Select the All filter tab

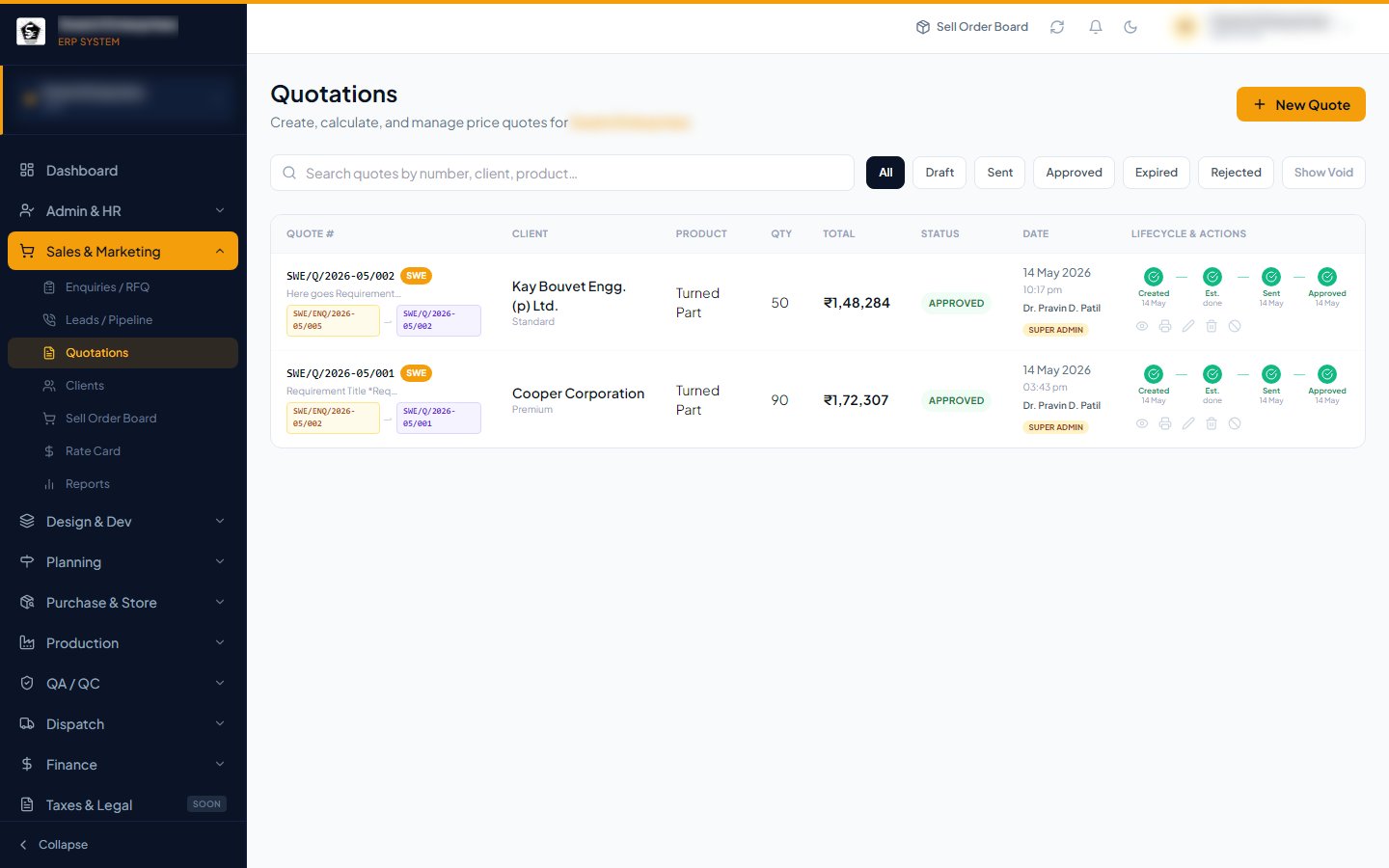tap(885, 173)
